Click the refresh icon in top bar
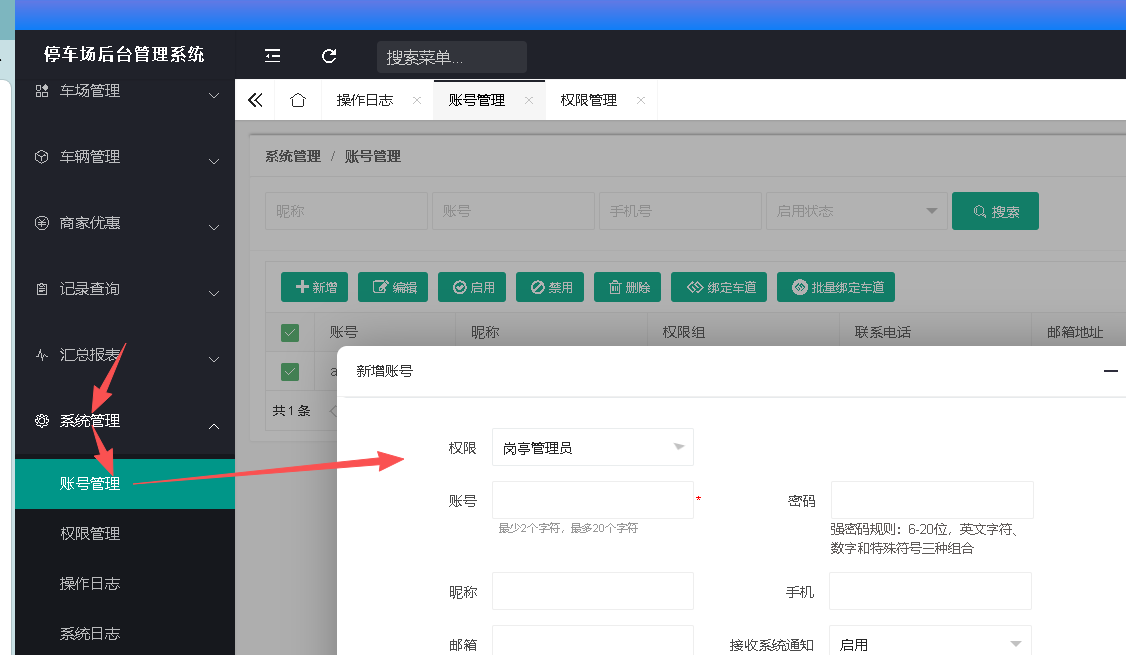1126x655 pixels. 329,55
